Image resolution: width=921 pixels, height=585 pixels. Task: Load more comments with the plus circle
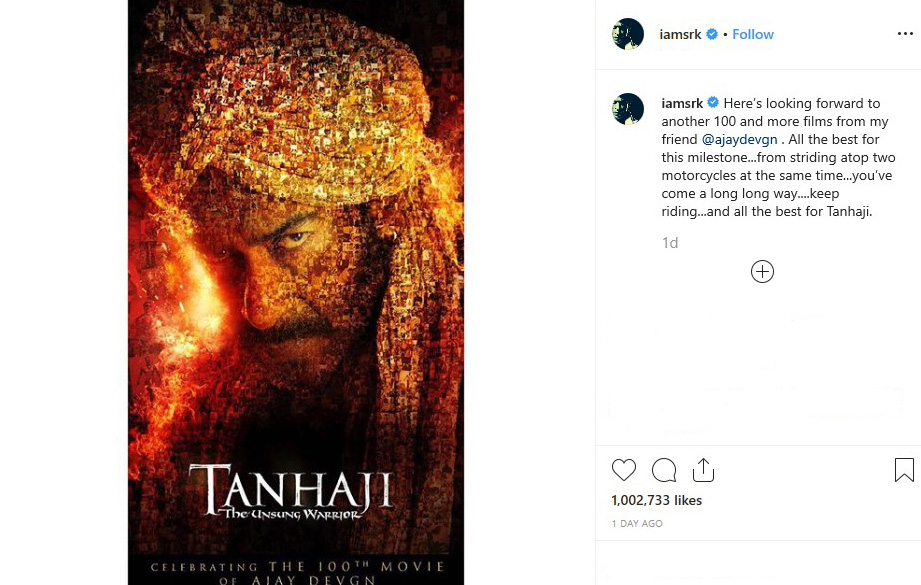pyautogui.click(x=762, y=271)
